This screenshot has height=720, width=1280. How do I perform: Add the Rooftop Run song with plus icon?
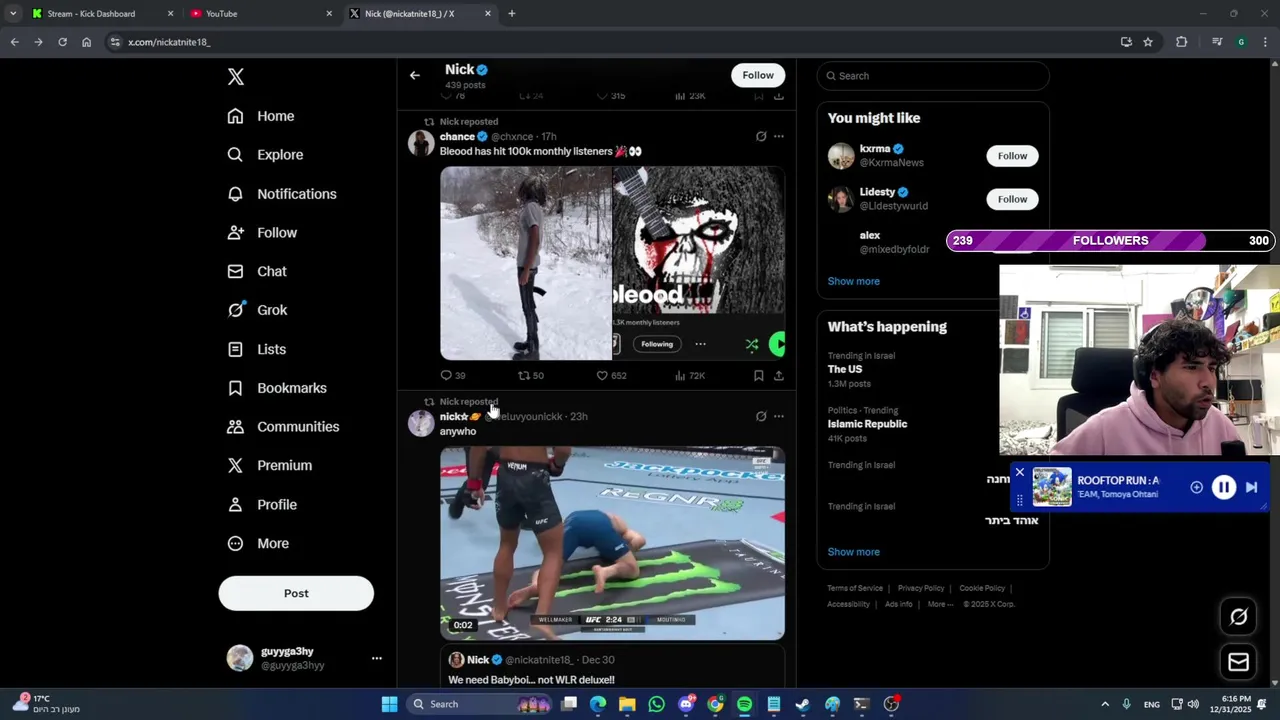tap(1196, 487)
